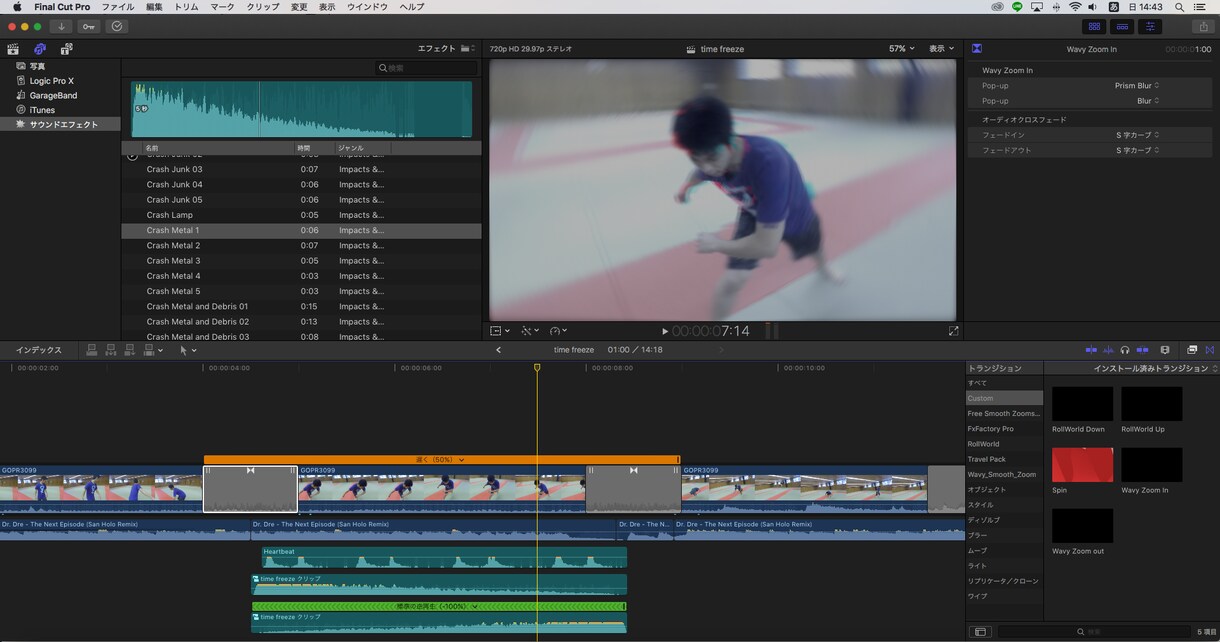
Task: Click the append clip edit icon
Action: tap(130, 350)
